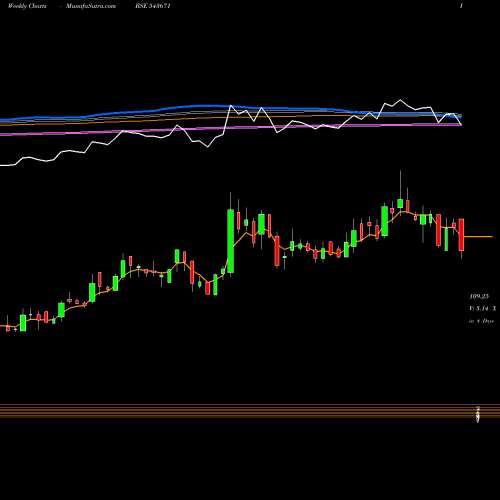Screen dimensions: 500x500
Task: Click the candle with the highest upper wick
Action: tap(400, 203)
